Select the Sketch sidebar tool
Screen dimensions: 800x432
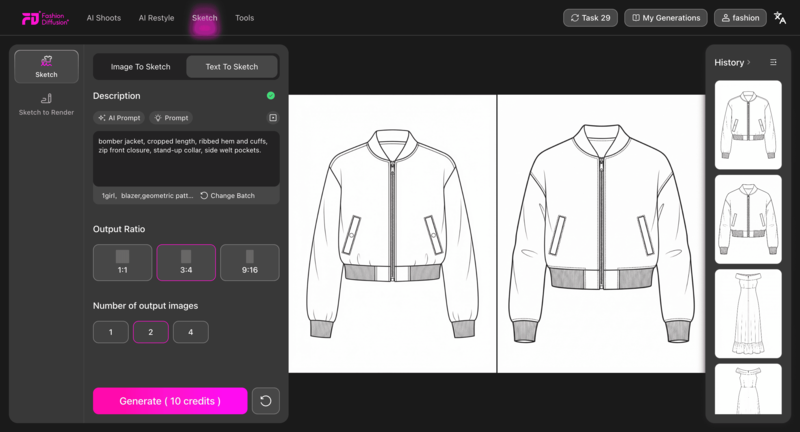[46, 66]
